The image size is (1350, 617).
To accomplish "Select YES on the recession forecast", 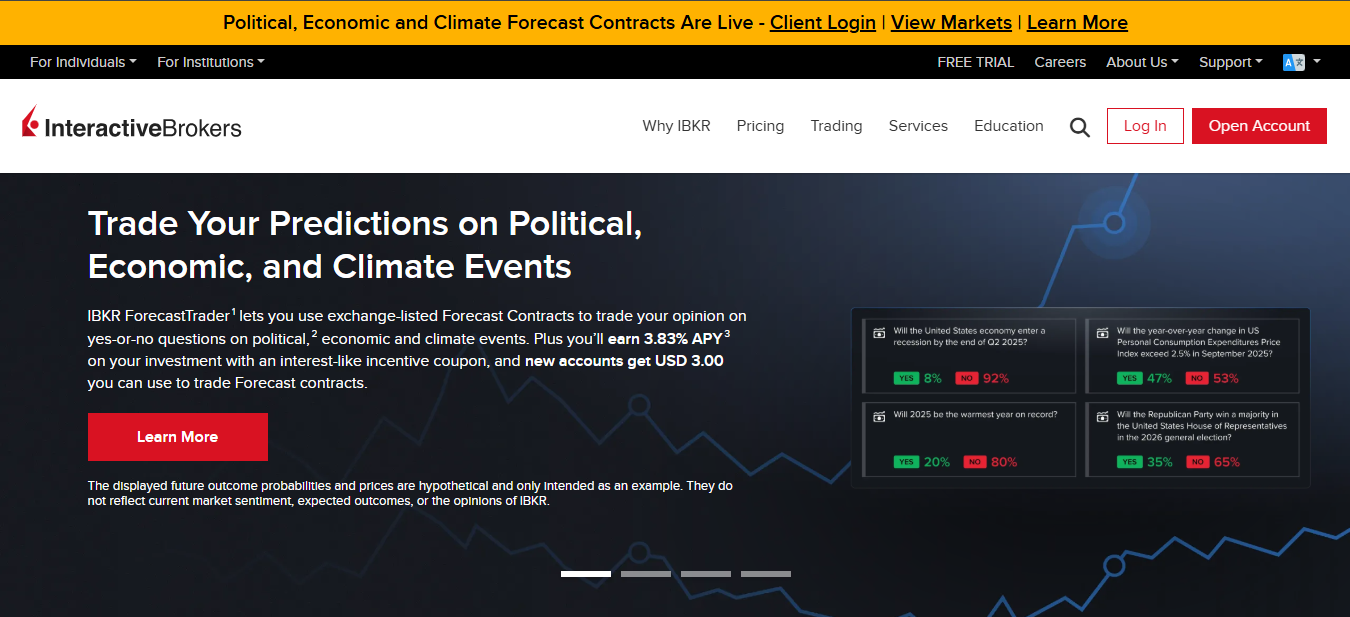I will (906, 378).
